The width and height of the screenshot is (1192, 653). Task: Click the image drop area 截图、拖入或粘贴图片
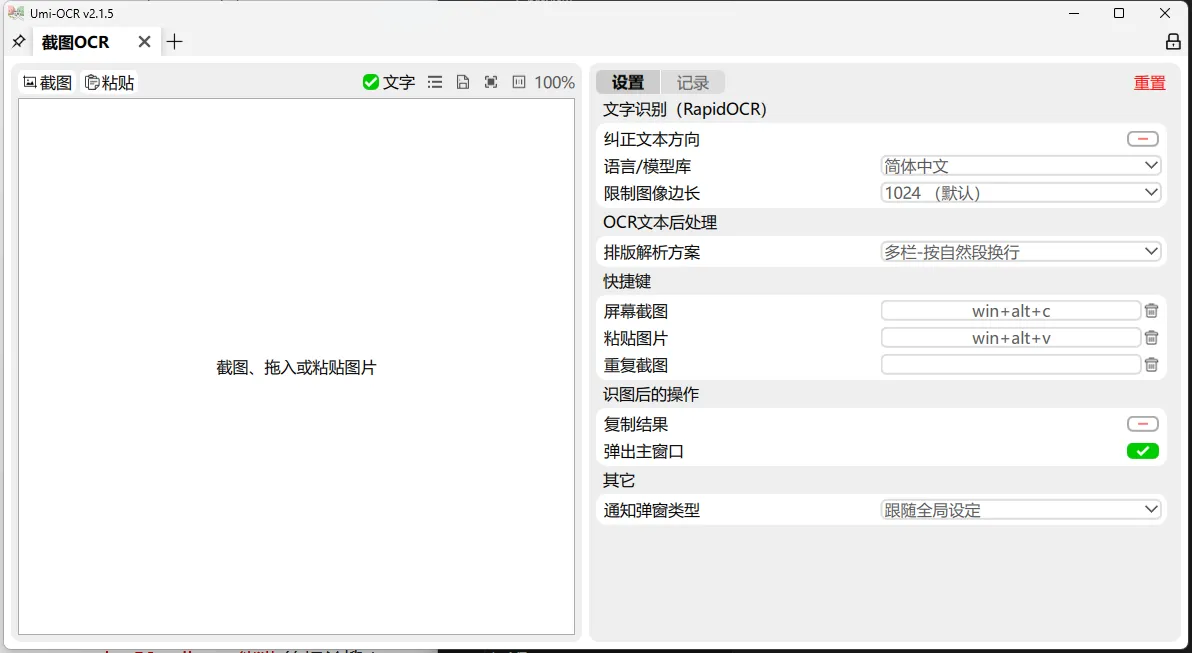point(296,367)
